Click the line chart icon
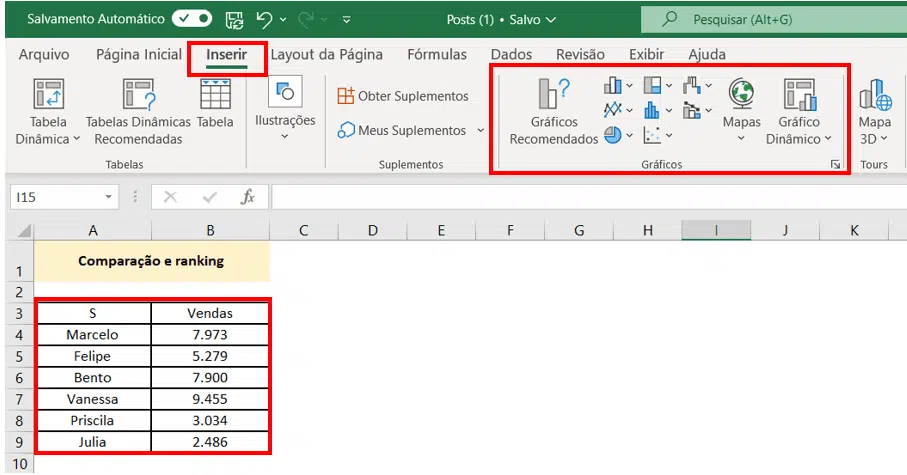This screenshot has width=907, height=475. pos(613,110)
